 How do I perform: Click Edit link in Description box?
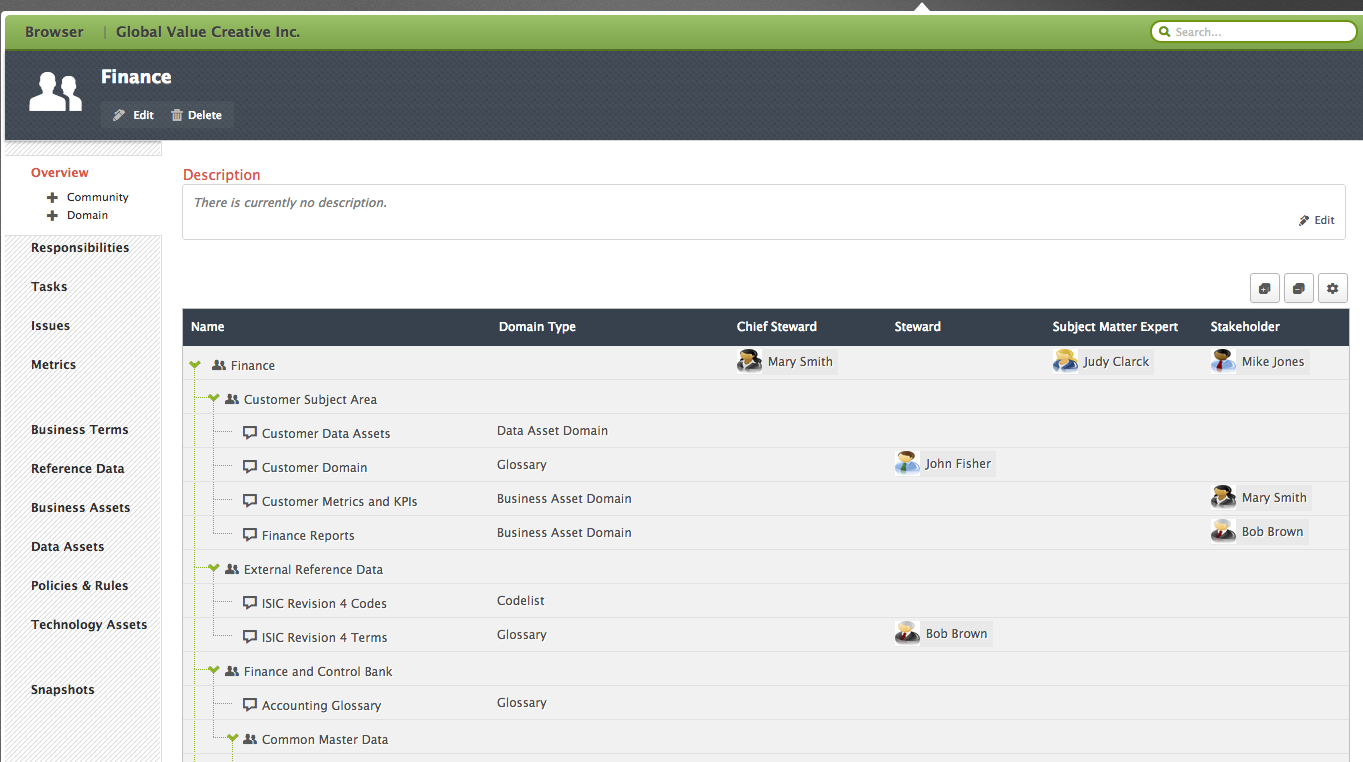pyautogui.click(x=1317, y=220)
